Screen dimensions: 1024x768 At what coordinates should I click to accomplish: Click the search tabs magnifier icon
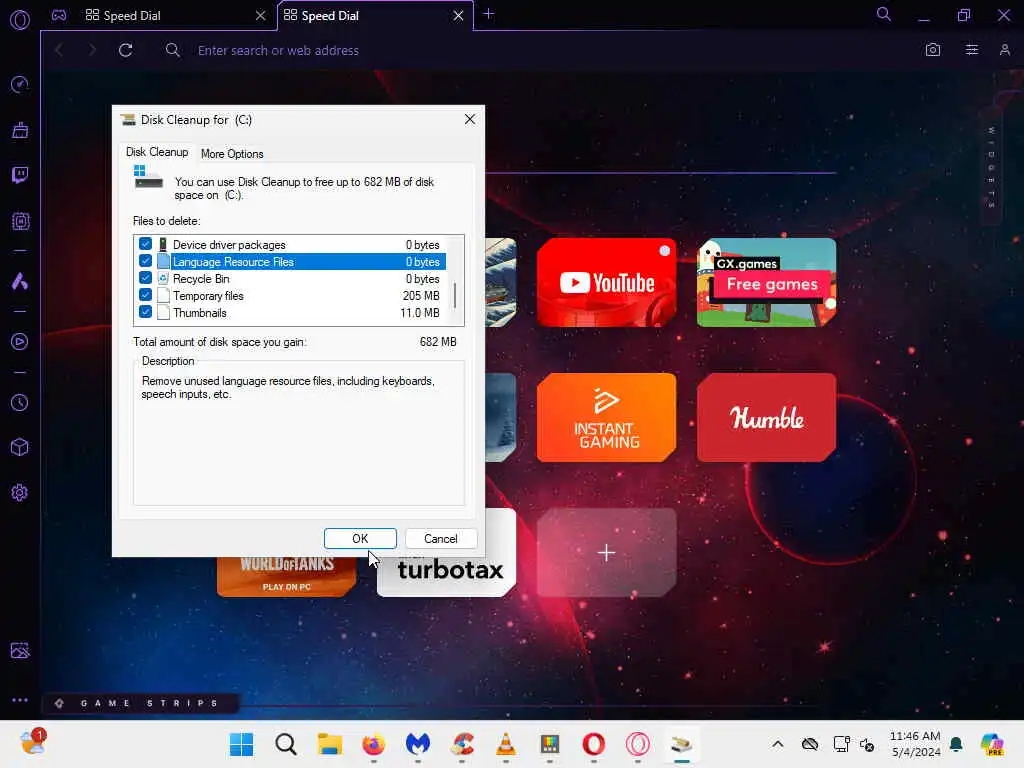[x=884, y=14]
